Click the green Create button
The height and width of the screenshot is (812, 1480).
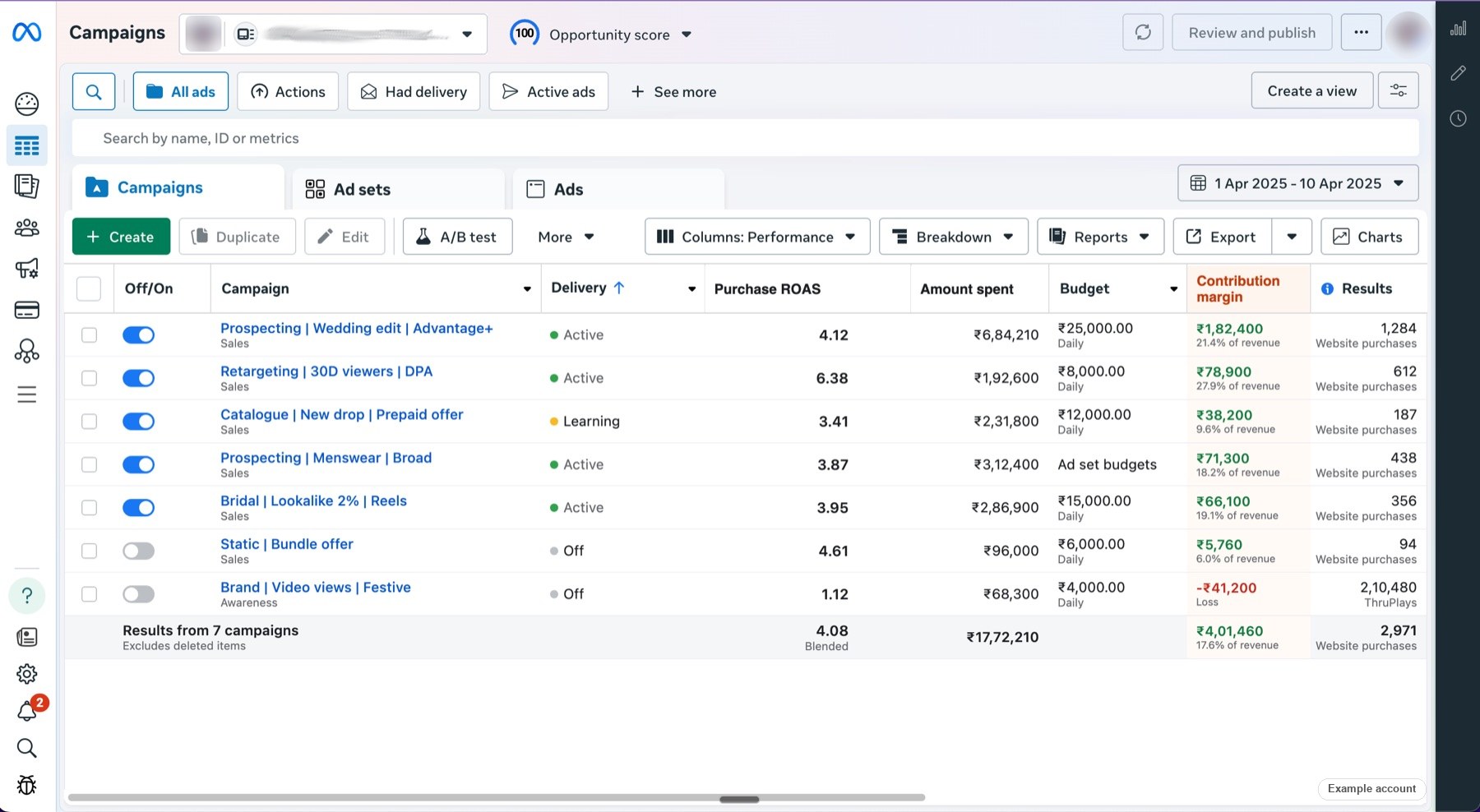coord(121,237)
